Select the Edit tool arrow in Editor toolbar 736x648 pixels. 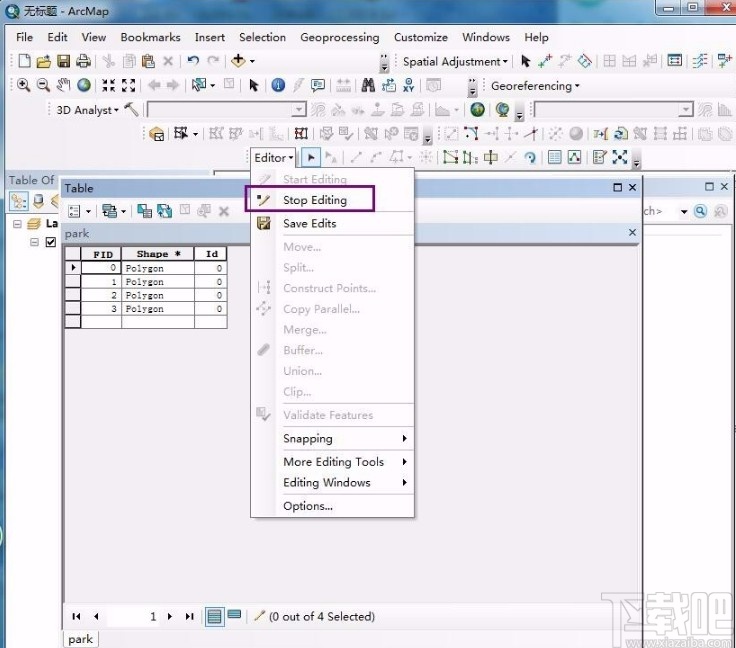pyautogui.click(x=311, y=158)
